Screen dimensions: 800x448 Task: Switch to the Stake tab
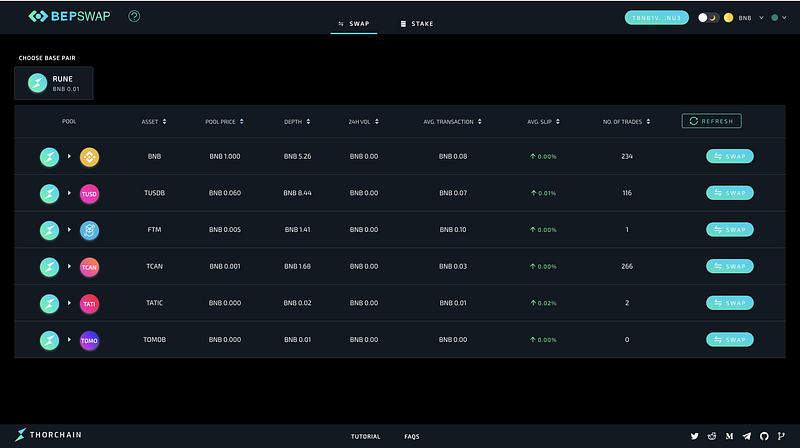(x=417, y=23)
